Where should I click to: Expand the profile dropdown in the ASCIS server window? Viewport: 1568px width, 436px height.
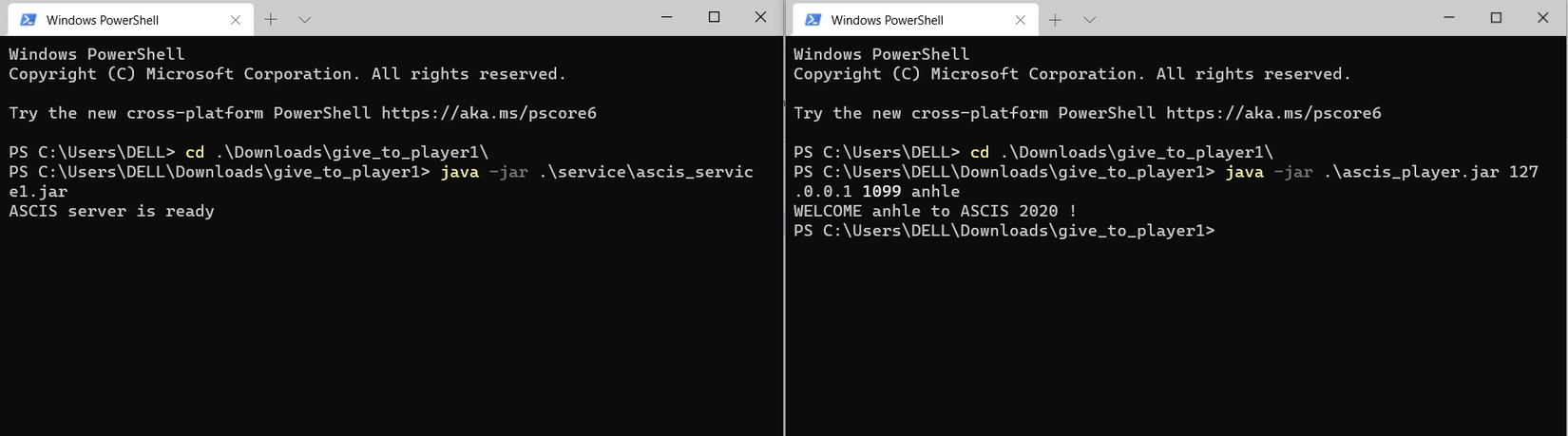coord(304,19)
